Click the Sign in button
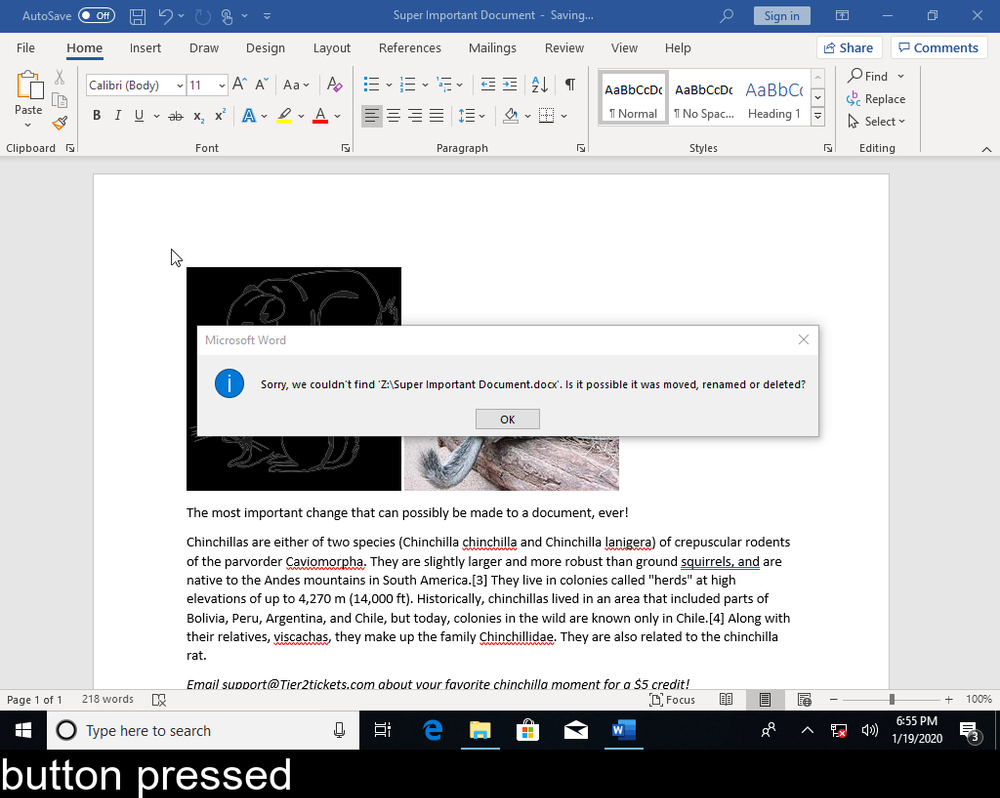 click(782, 16)
